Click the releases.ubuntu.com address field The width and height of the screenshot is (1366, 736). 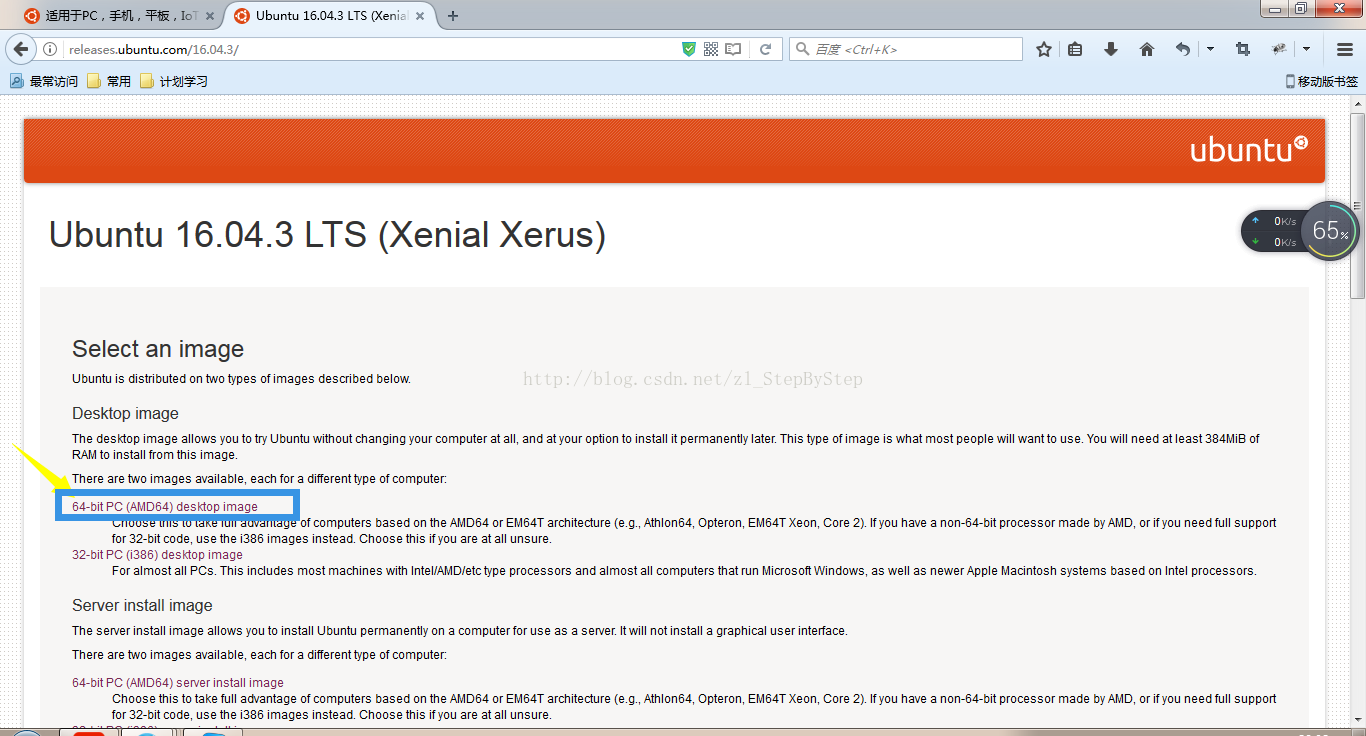click(x=370, y=49)
